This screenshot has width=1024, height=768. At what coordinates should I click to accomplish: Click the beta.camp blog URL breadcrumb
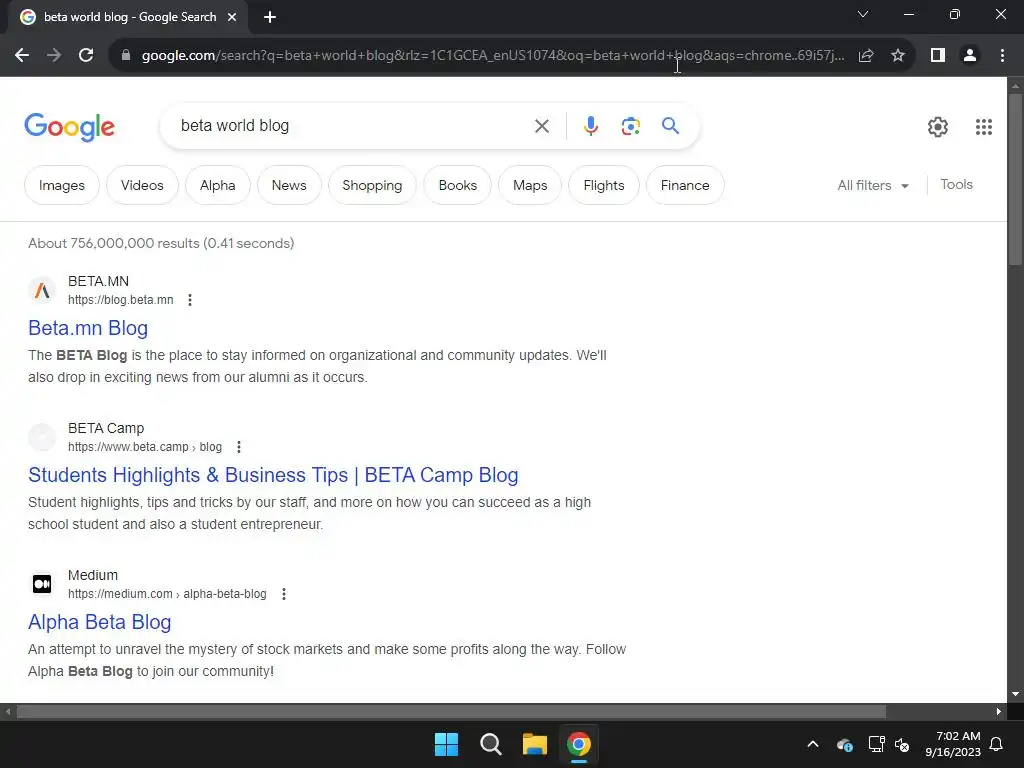[x=145, y=447]
